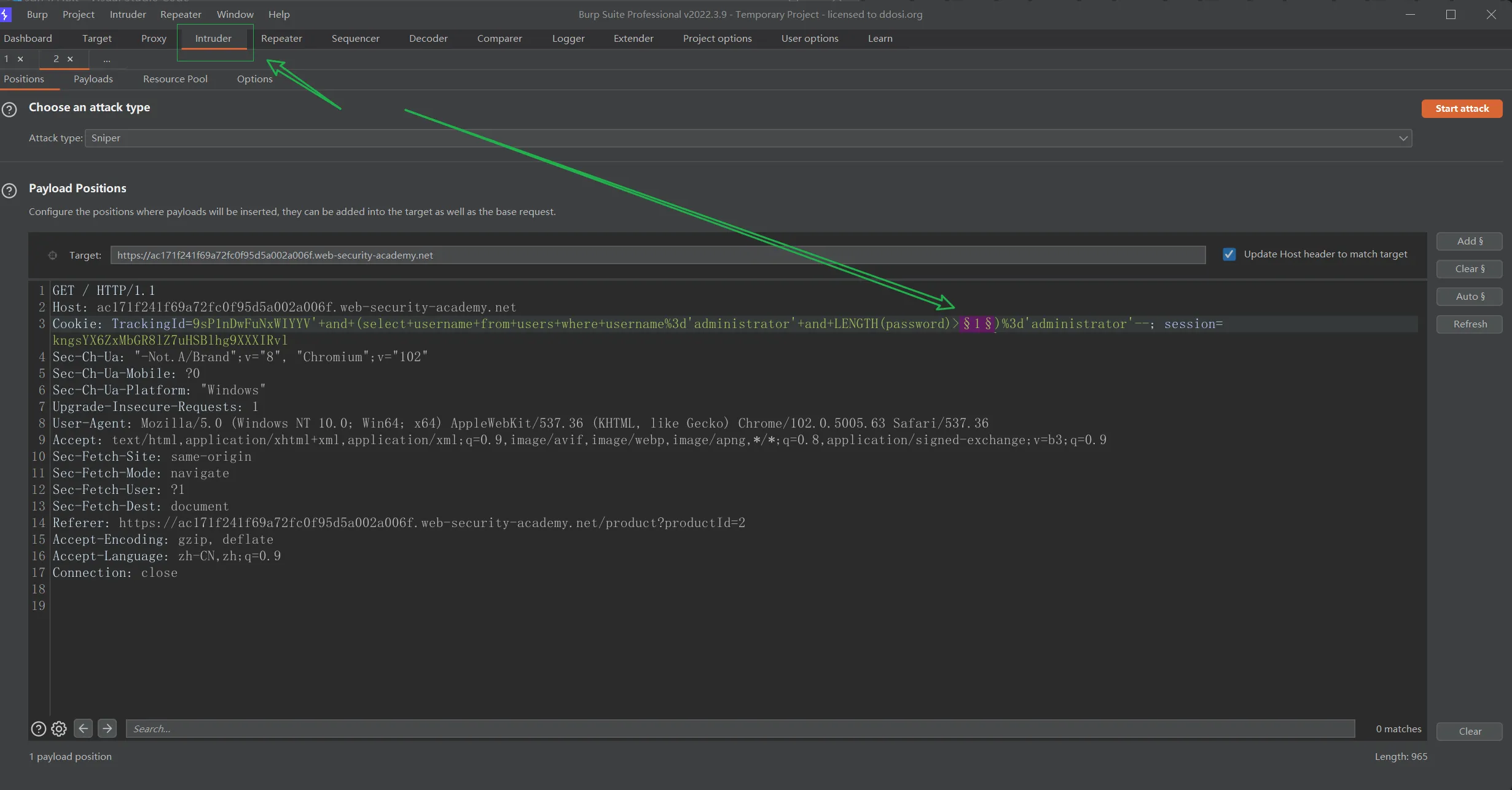Close Intruder attack tab 1
The image size is (1512, 790).
tap(20, 59)
